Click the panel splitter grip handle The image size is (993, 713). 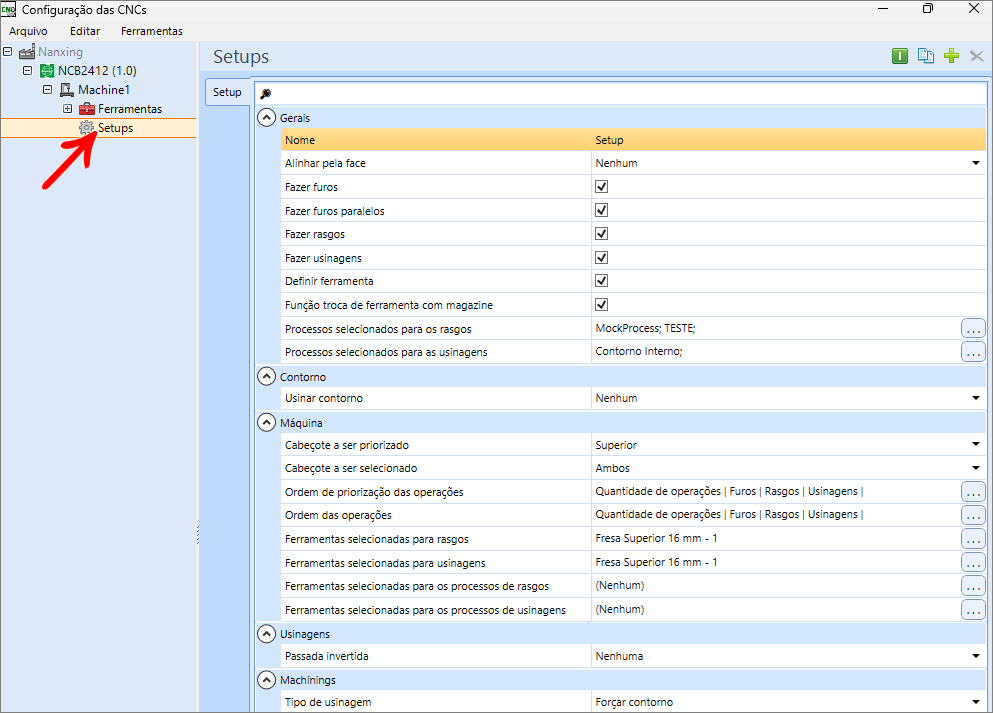coord(198,535)
